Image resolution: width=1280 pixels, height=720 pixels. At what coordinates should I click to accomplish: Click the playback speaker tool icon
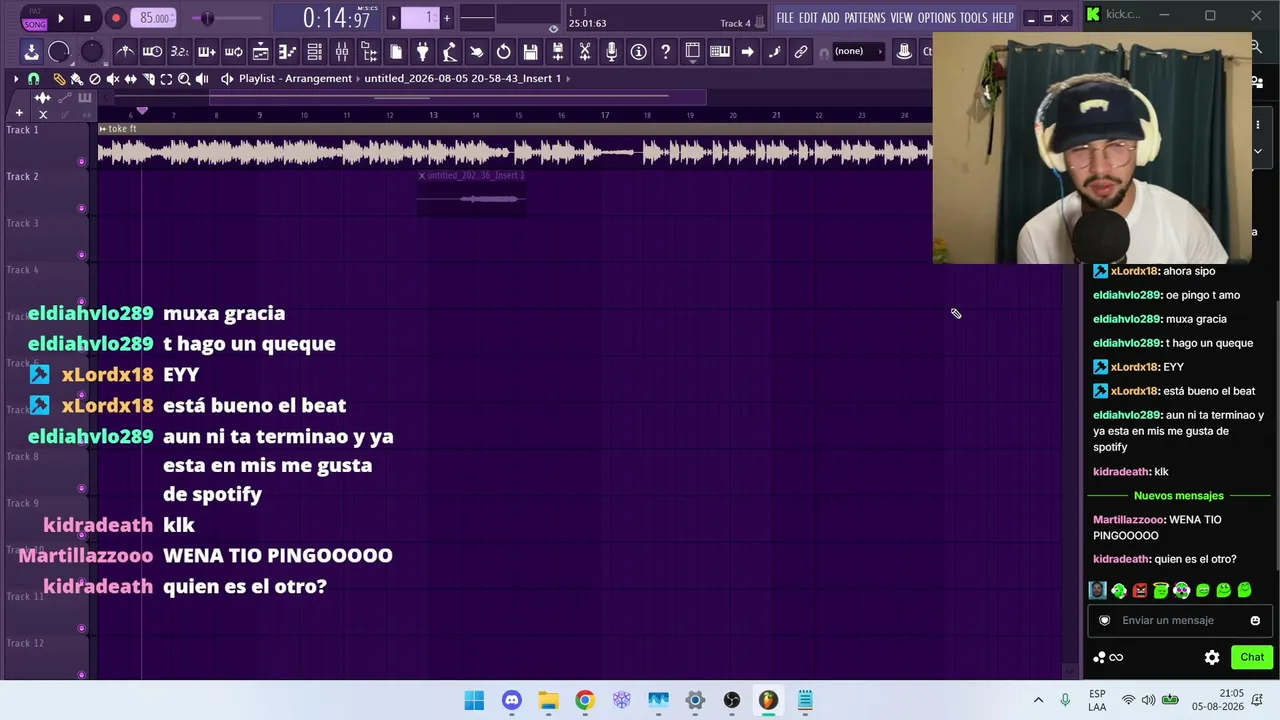tap(202, 79)
